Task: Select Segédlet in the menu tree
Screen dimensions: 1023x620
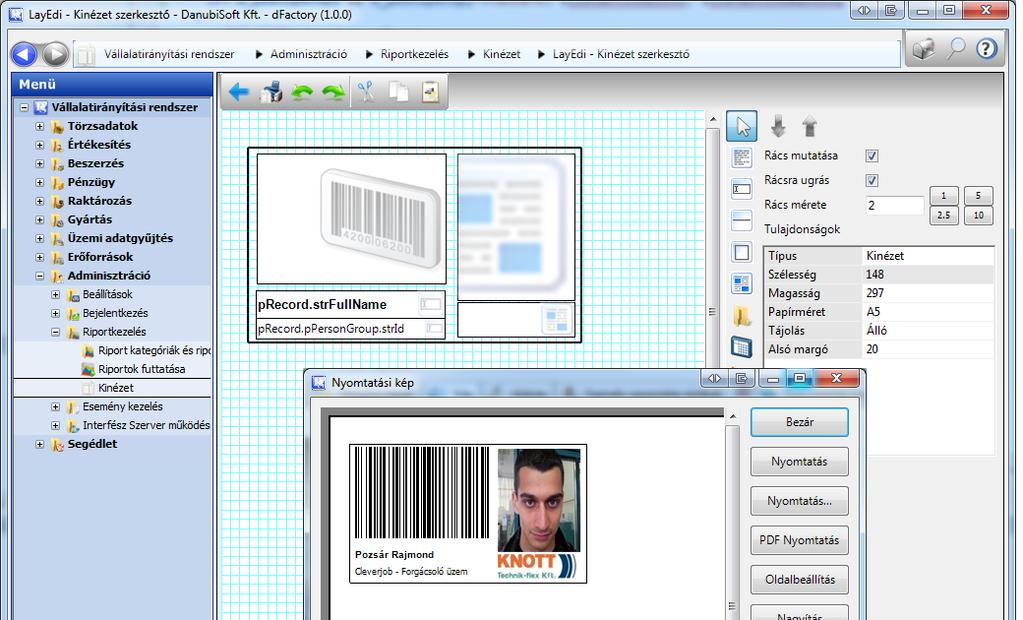Action: click(92, 444)
